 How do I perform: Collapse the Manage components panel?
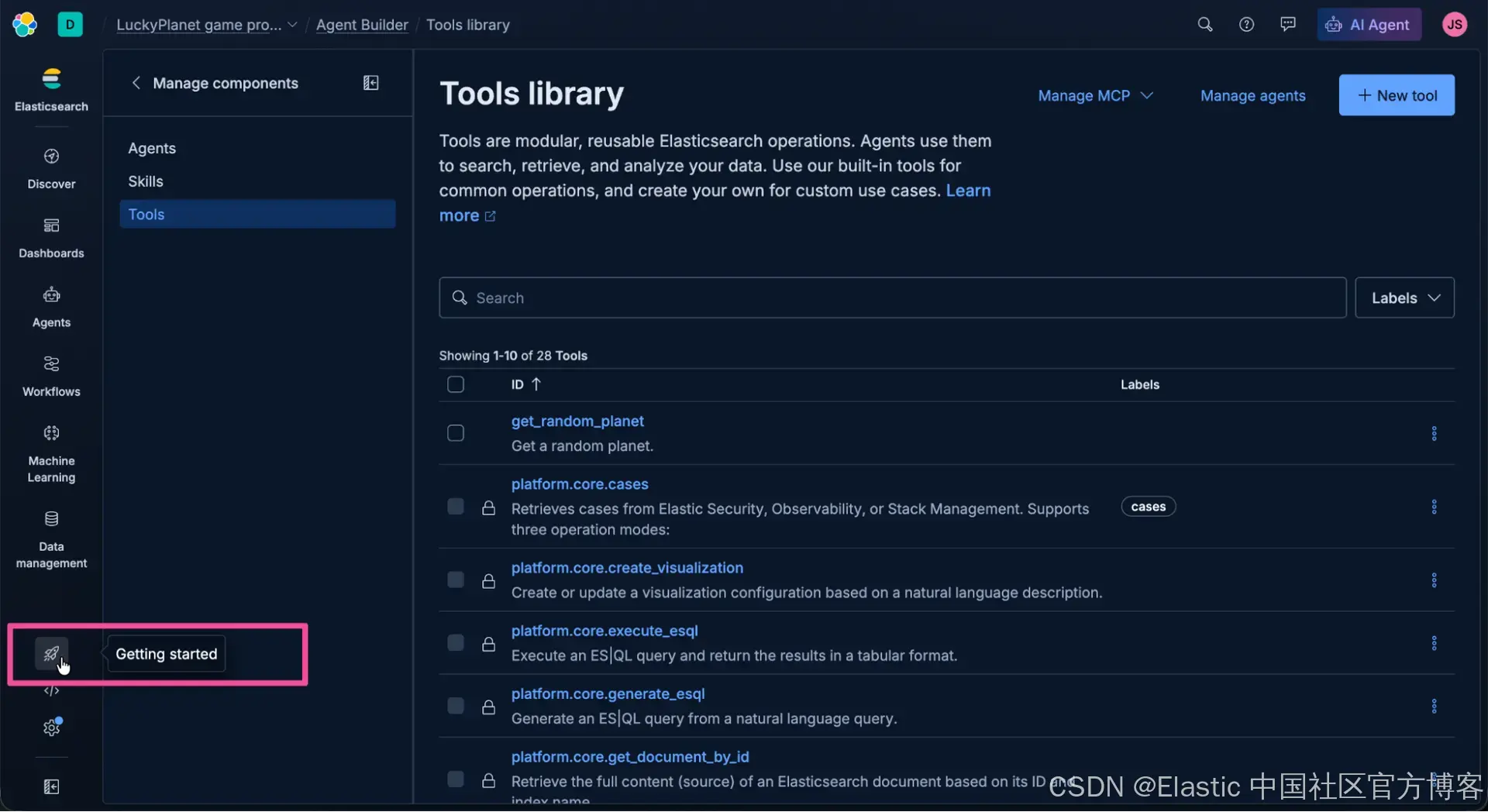371,83
